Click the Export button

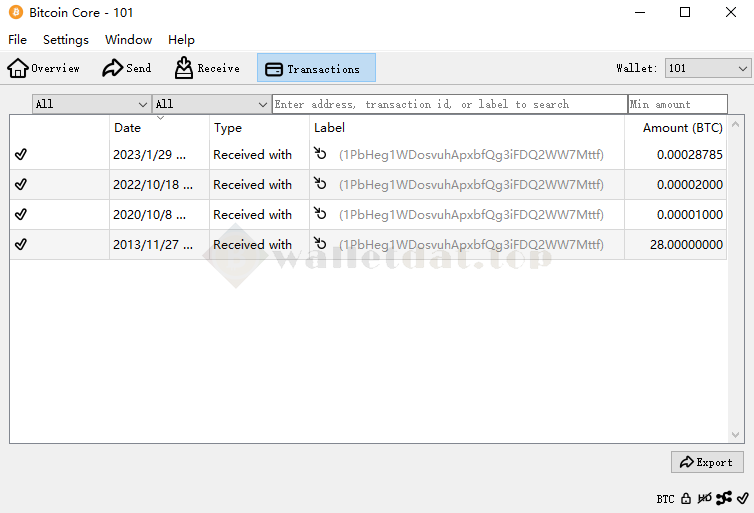pos(707,462)
